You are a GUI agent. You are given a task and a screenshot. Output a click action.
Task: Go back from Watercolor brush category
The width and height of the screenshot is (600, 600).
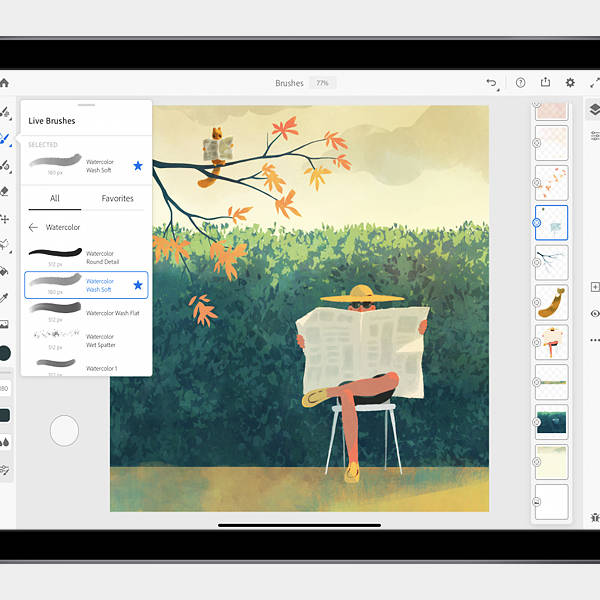pos(33,227)
